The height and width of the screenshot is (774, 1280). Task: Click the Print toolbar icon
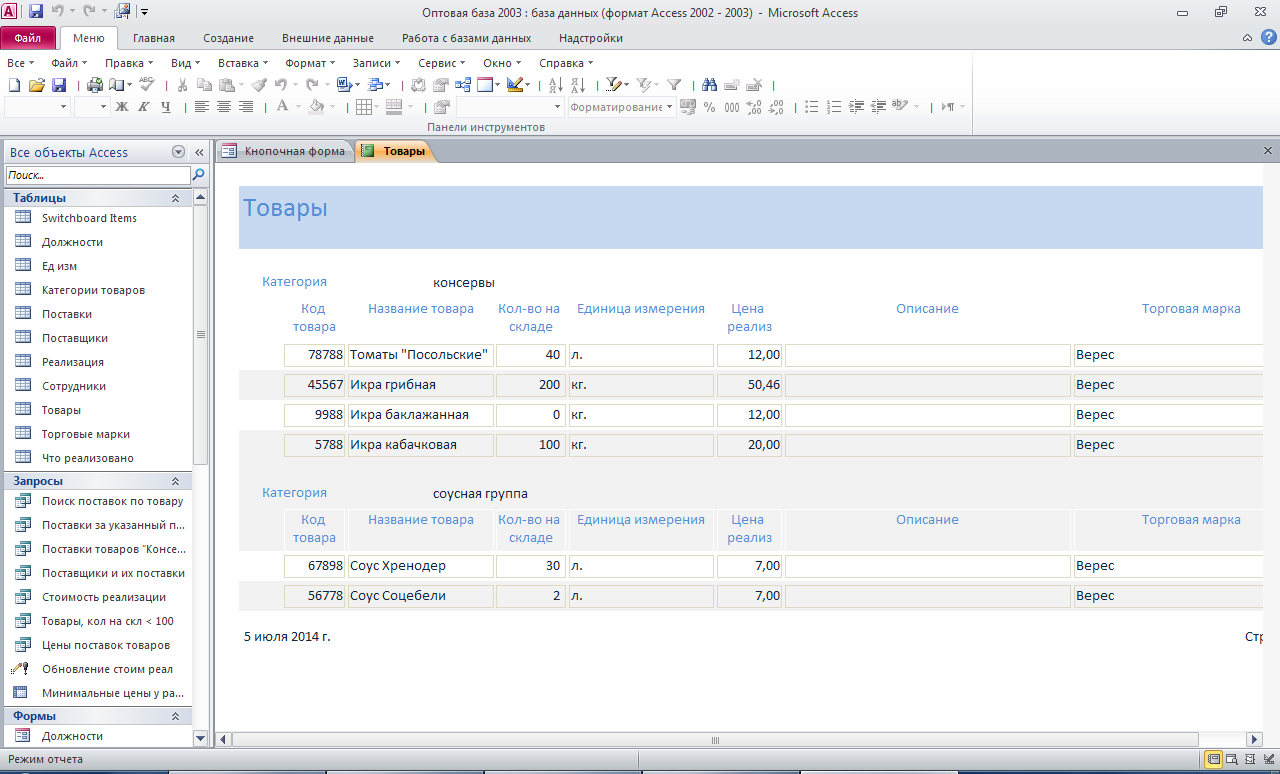coord(96,86)
